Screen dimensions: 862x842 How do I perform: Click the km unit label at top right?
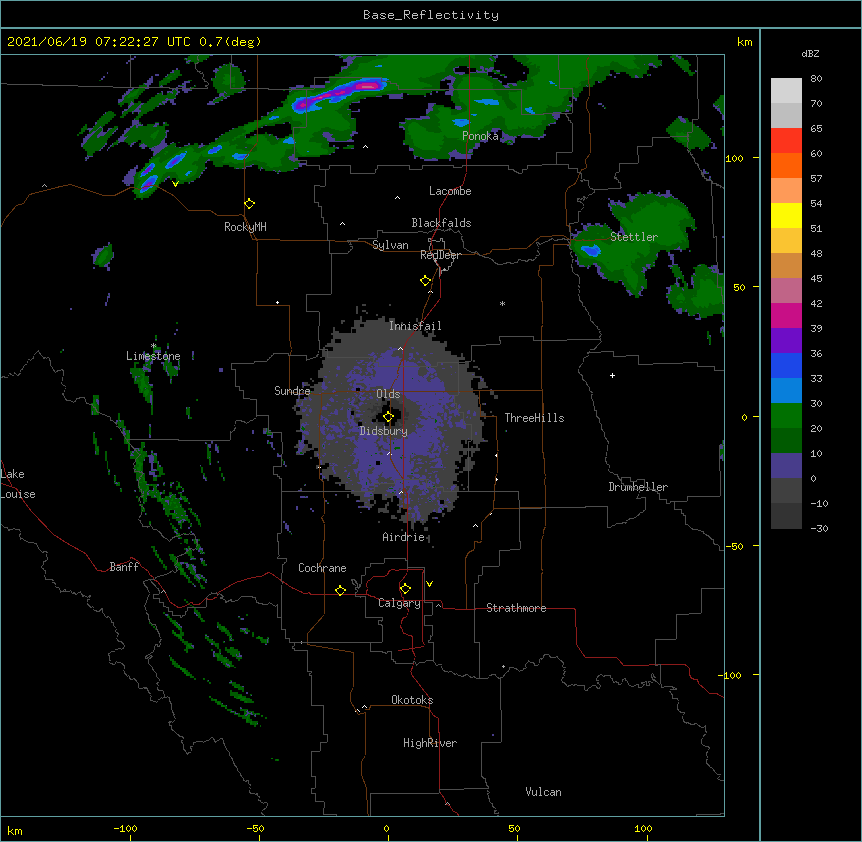coord(744,42)
